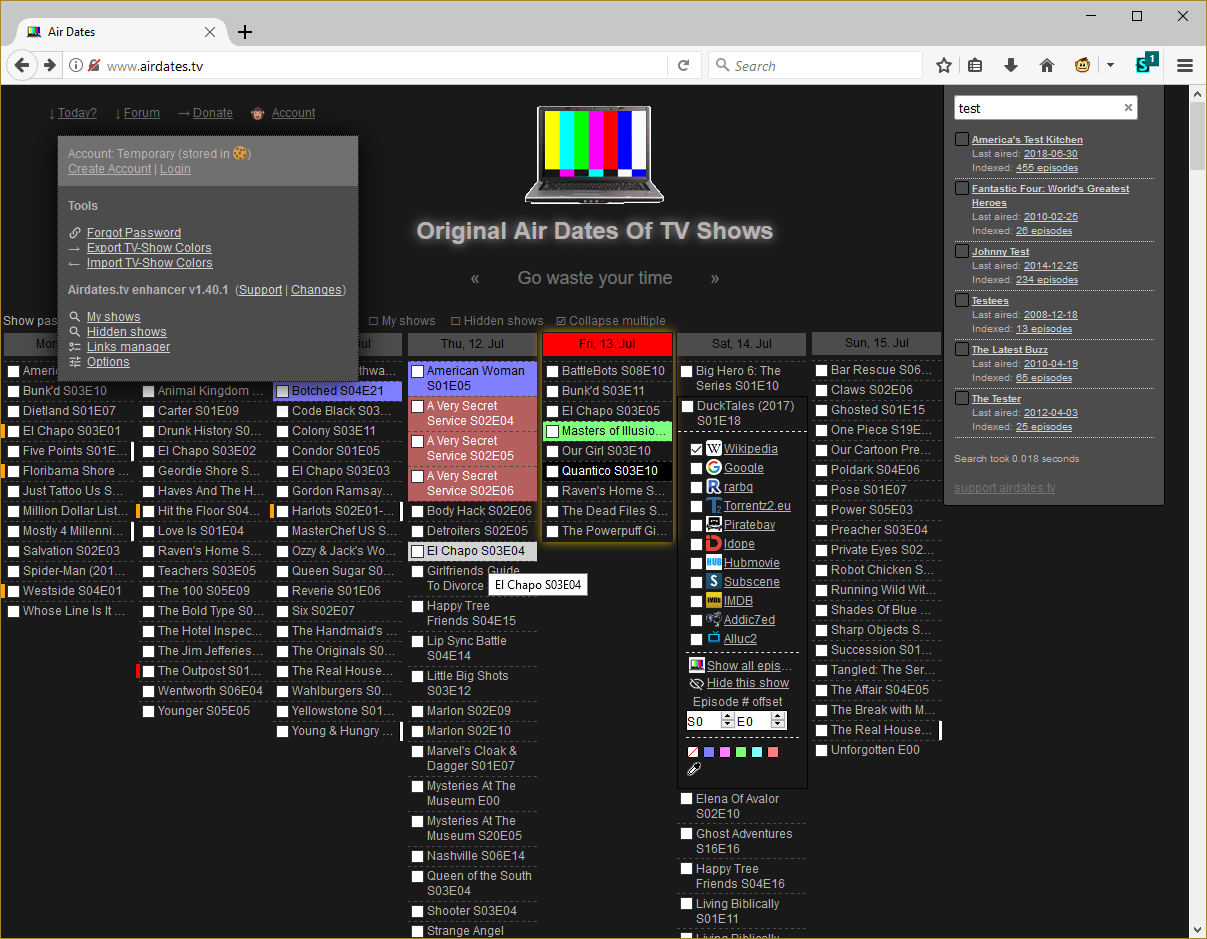Go back with the browser back arrow
The height and width of the screenshot is (939, 1207).
(x=22, y=65)
